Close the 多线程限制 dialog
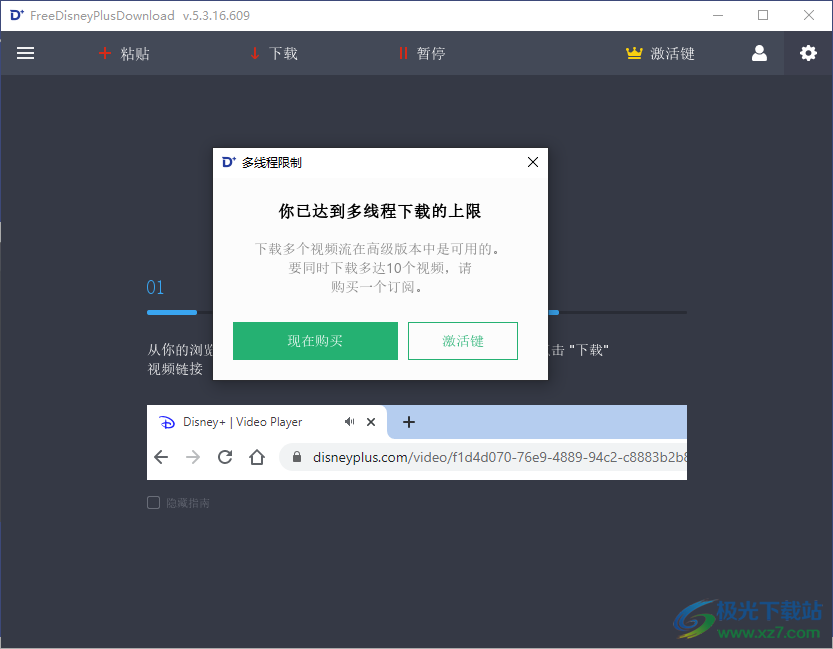This screenshot has width=833, height=649. point(532,162)
